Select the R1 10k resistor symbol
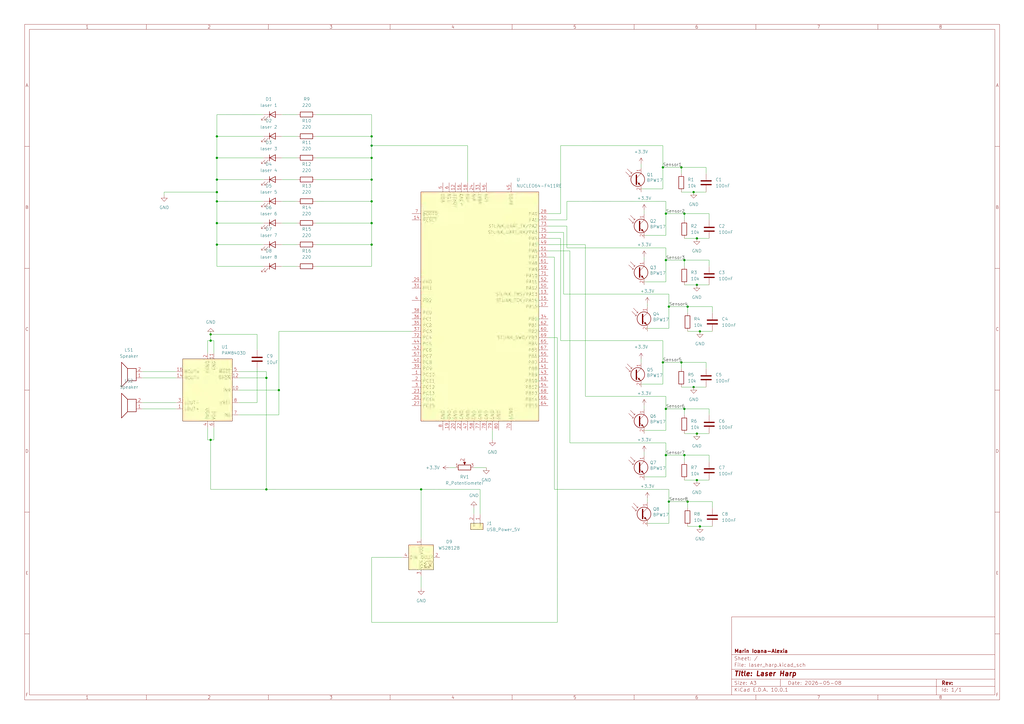1024x724 pixels. [x=681, y=183]
